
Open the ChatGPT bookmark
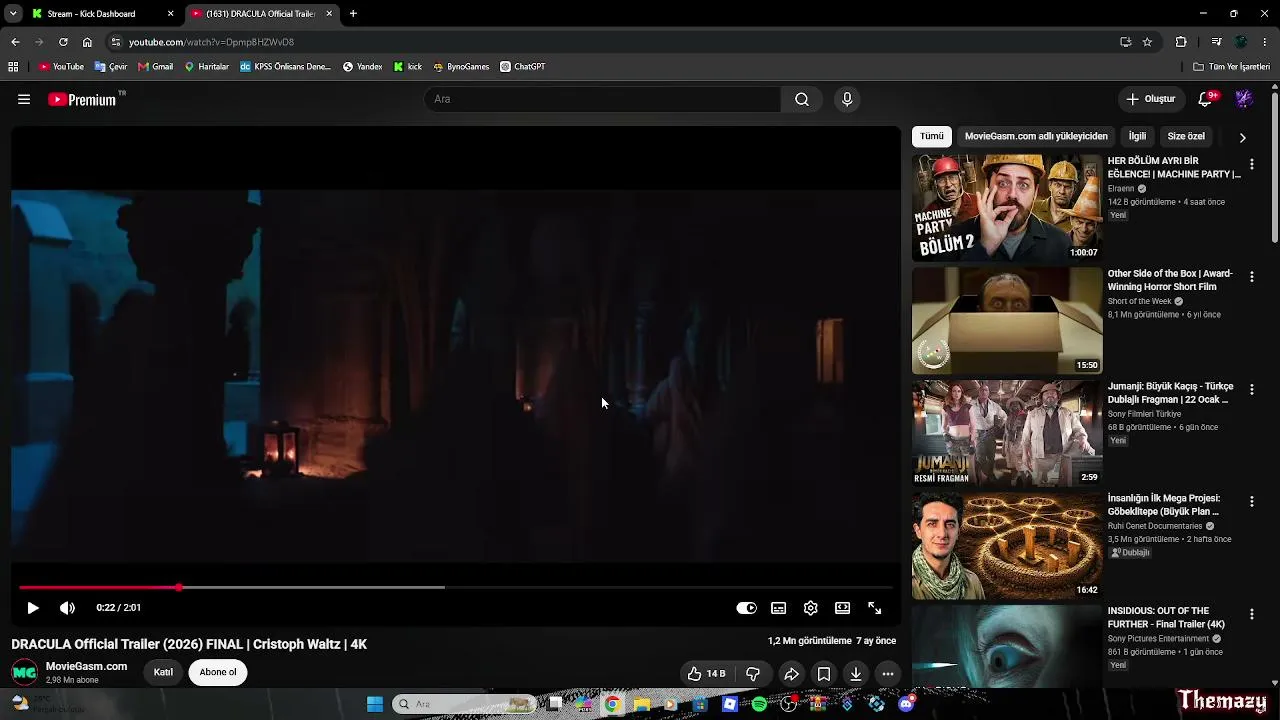[x=523, y=67]
